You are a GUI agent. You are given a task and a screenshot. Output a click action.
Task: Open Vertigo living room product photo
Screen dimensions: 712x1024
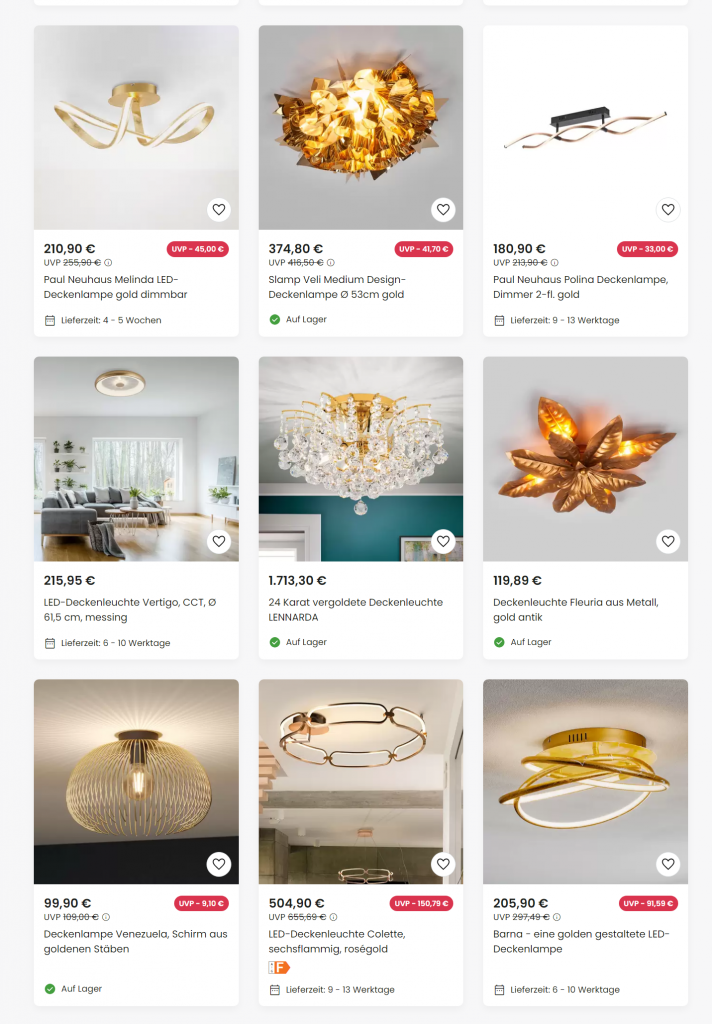point(136,458)
